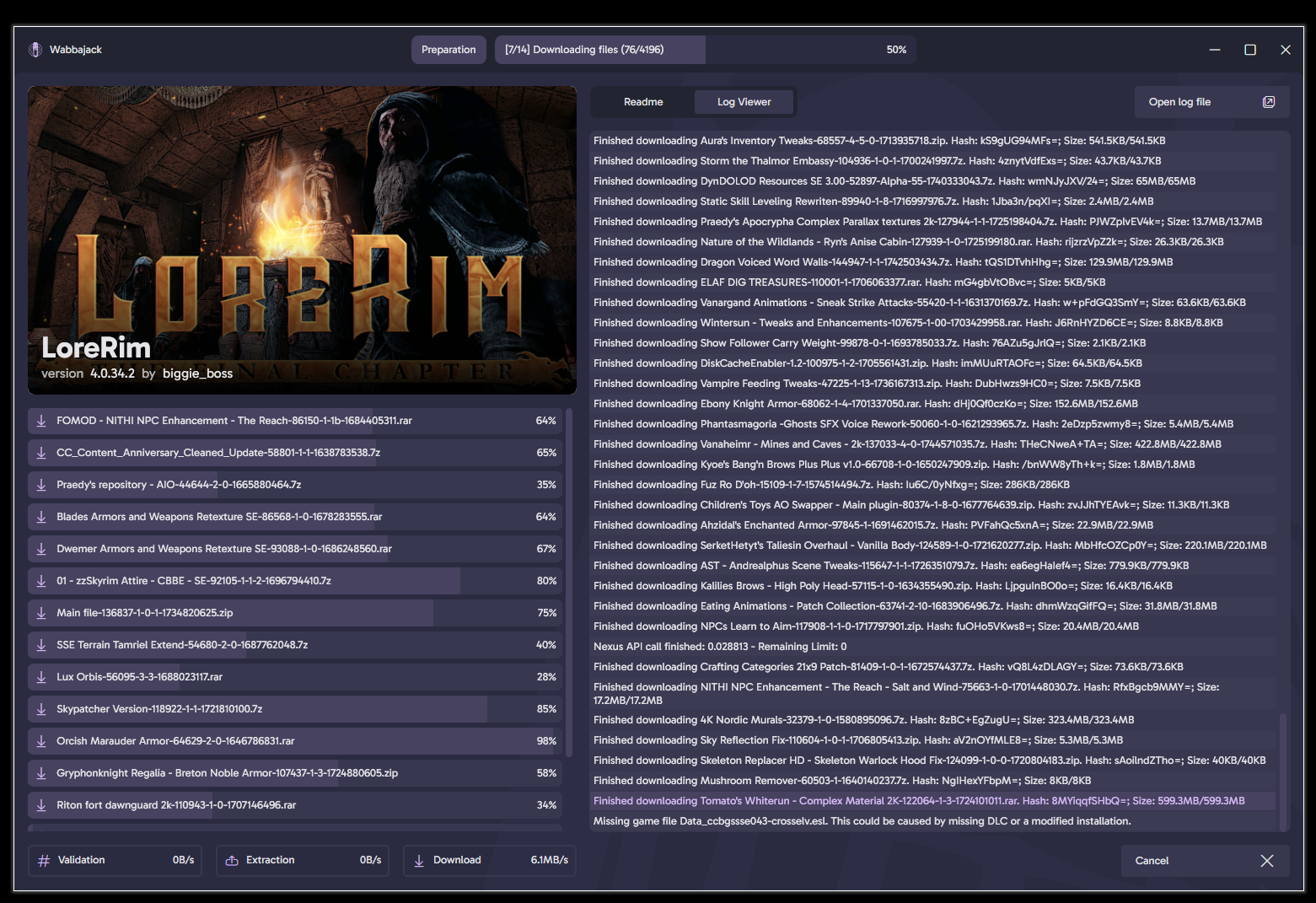Open the Preparation step tab

click(x=449, y=50)
